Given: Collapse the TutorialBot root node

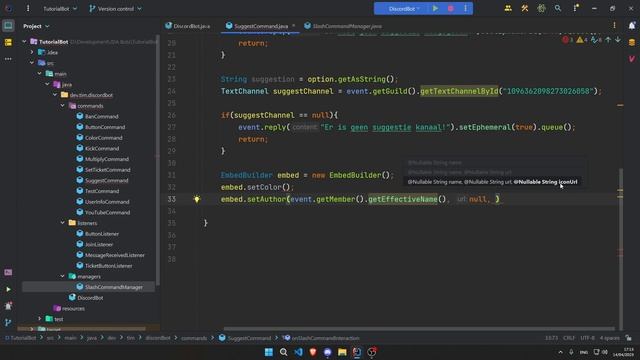Looking at the screenshot, I should click(x=24, y=42).
